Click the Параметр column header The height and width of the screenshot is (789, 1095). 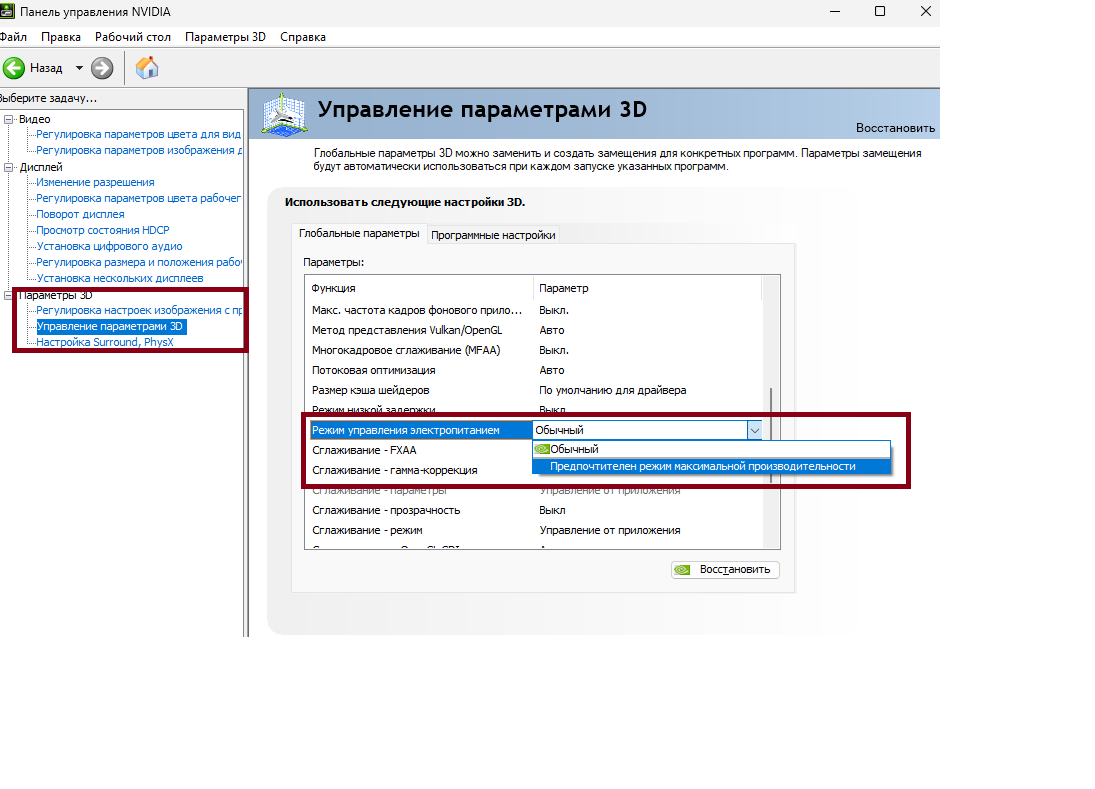(647, 288)
